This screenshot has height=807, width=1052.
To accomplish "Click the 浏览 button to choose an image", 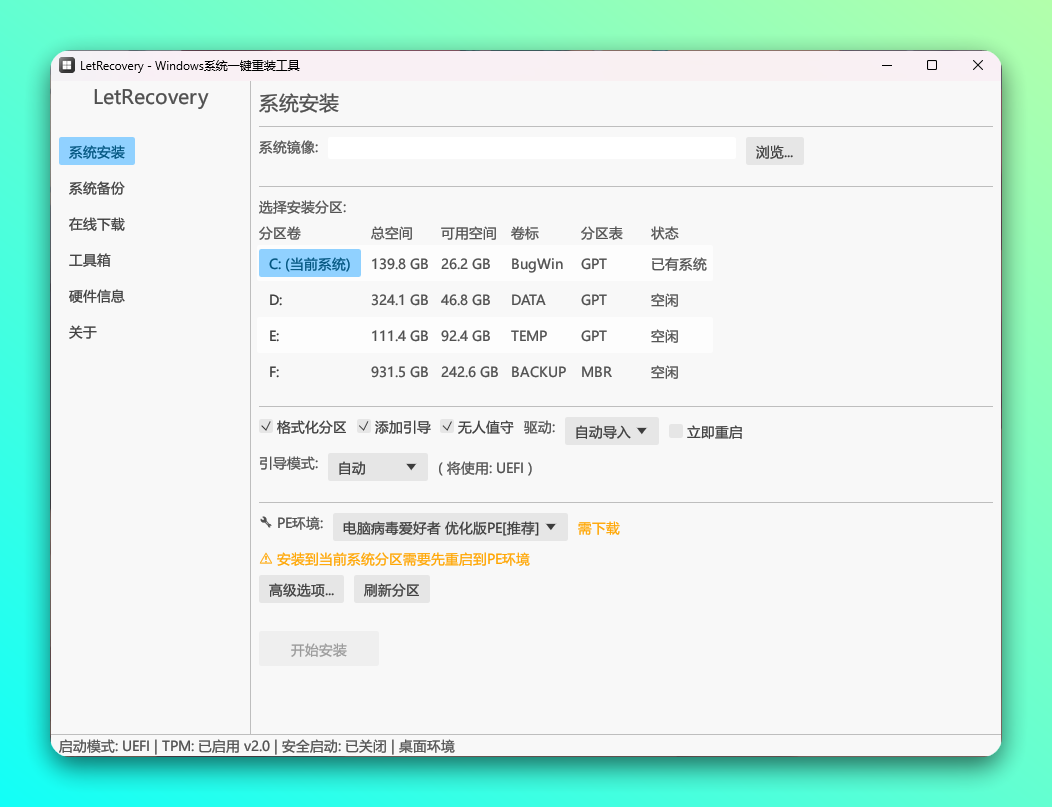I will tap(774, 151).
